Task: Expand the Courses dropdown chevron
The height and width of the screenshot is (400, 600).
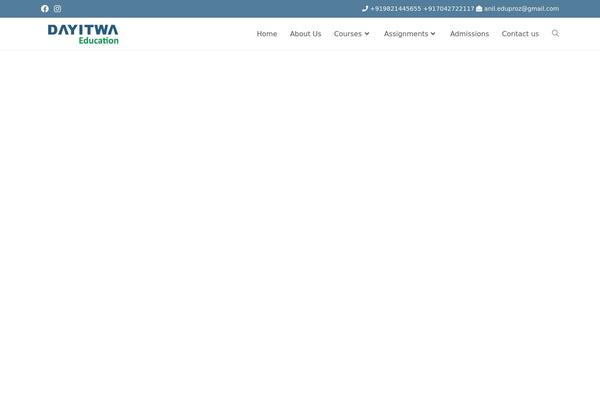Action: tap(367, 34)
